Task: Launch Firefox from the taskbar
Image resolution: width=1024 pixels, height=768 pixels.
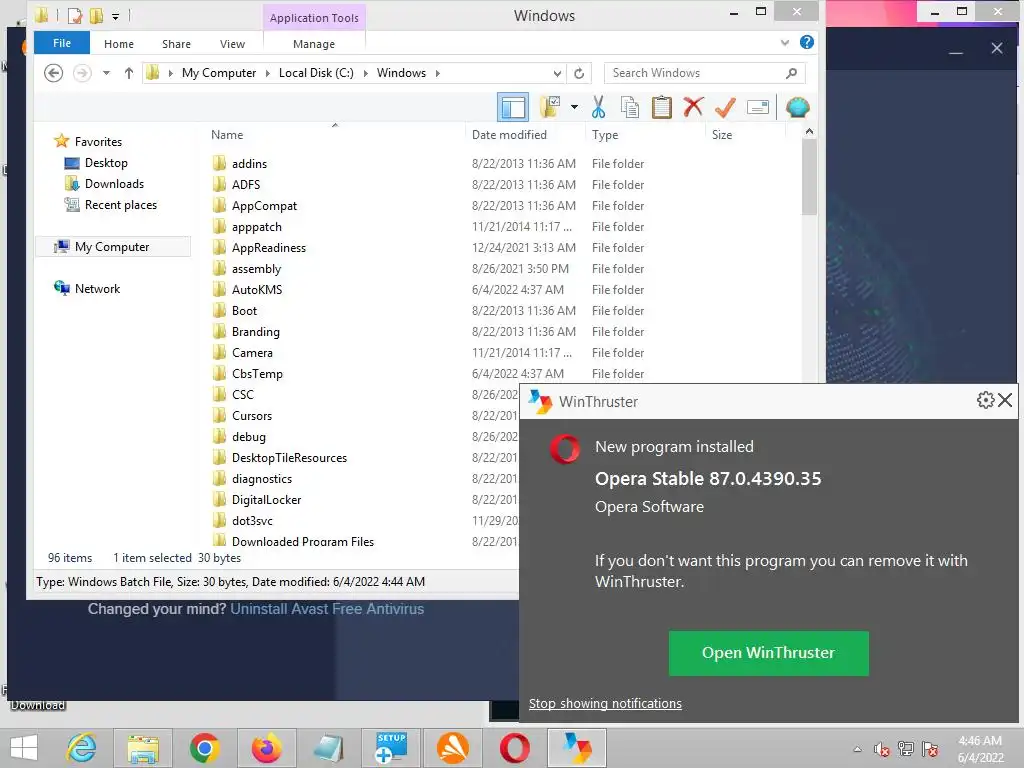Action: coord(266,748)
